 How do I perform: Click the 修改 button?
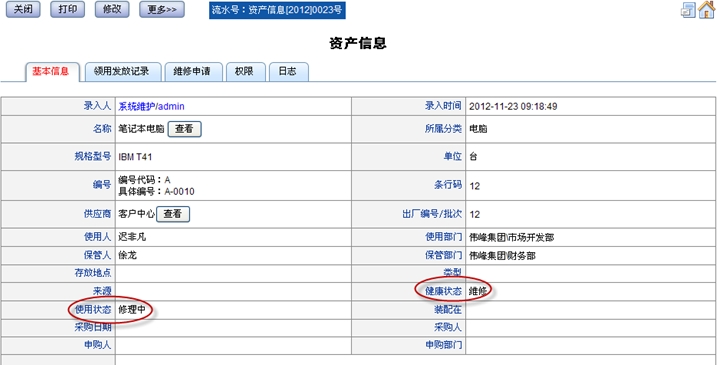coord(112,9)
